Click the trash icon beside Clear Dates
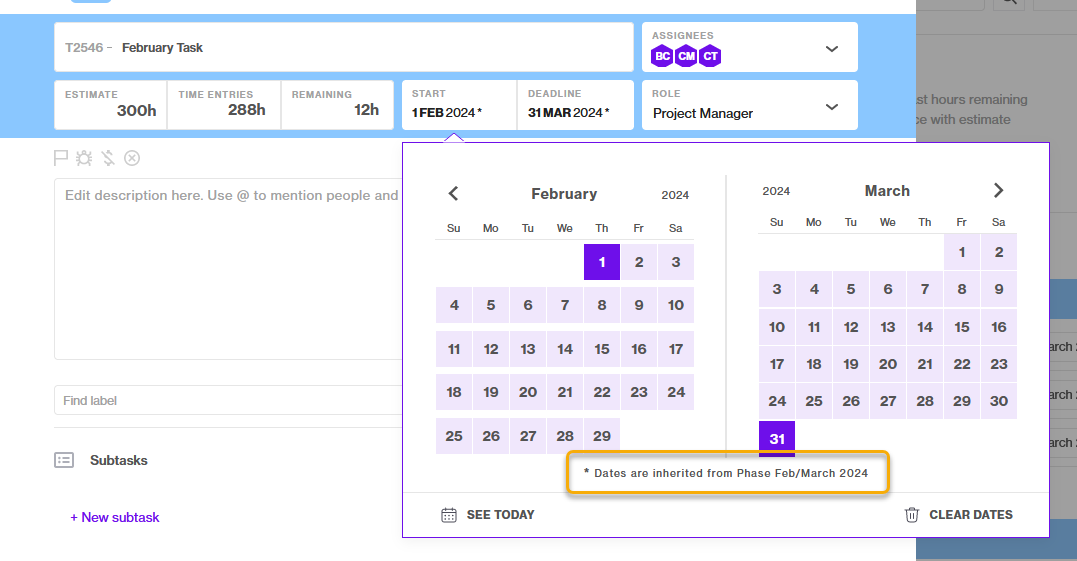 coord(911,515)
